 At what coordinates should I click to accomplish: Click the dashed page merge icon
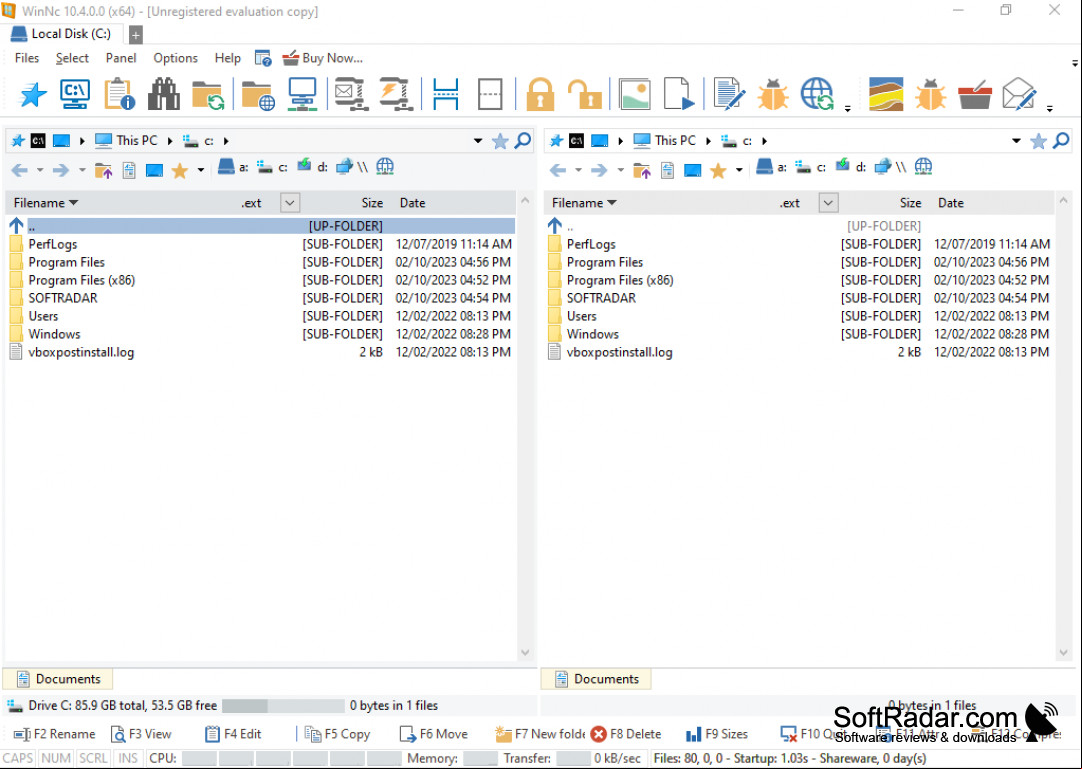(x=490, y=94)
